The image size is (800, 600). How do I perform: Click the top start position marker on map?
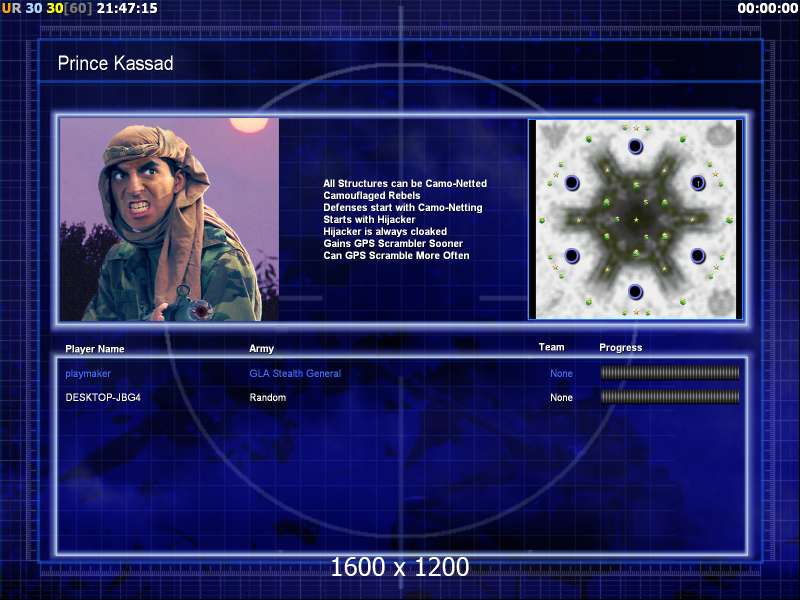pos(635,147)
